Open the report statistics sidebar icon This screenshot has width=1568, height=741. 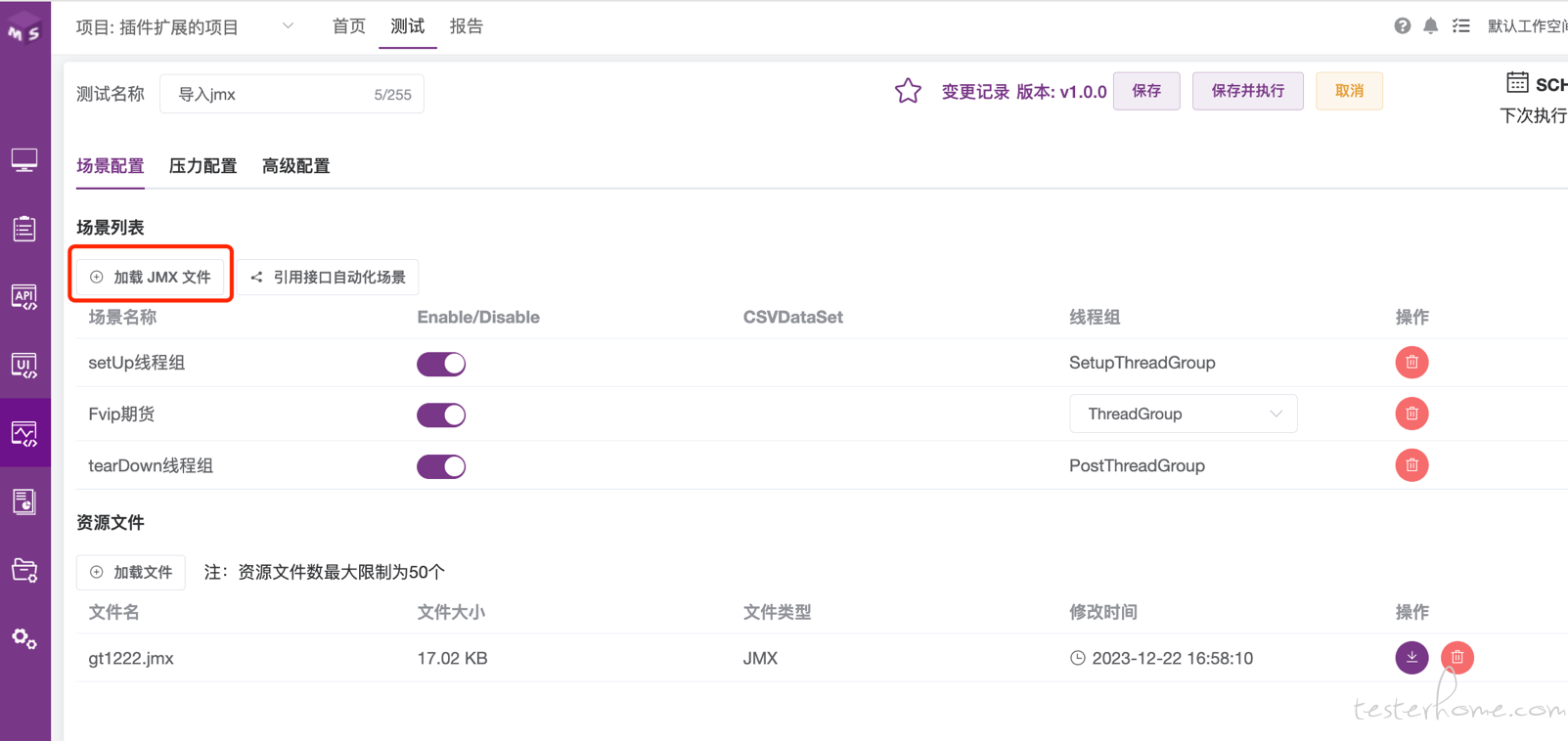24,501
